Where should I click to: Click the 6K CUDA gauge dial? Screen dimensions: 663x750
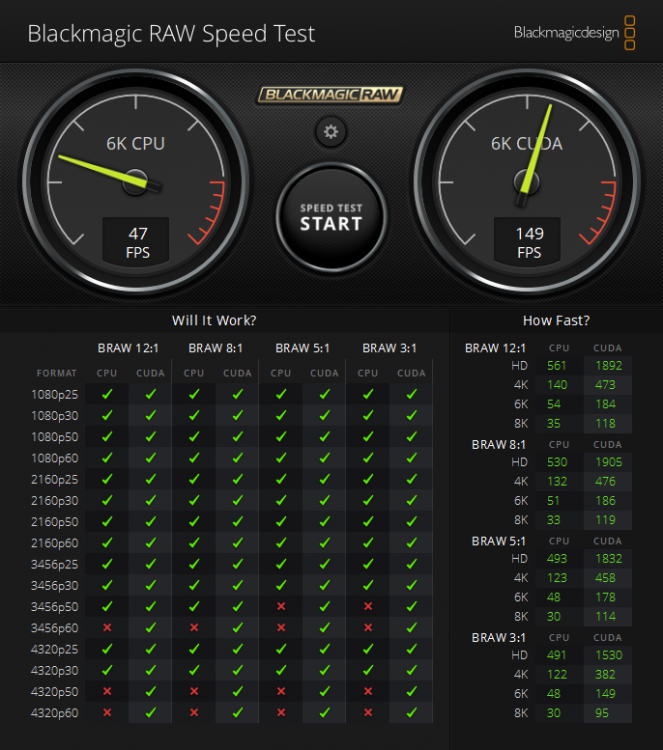click(527, 182)
